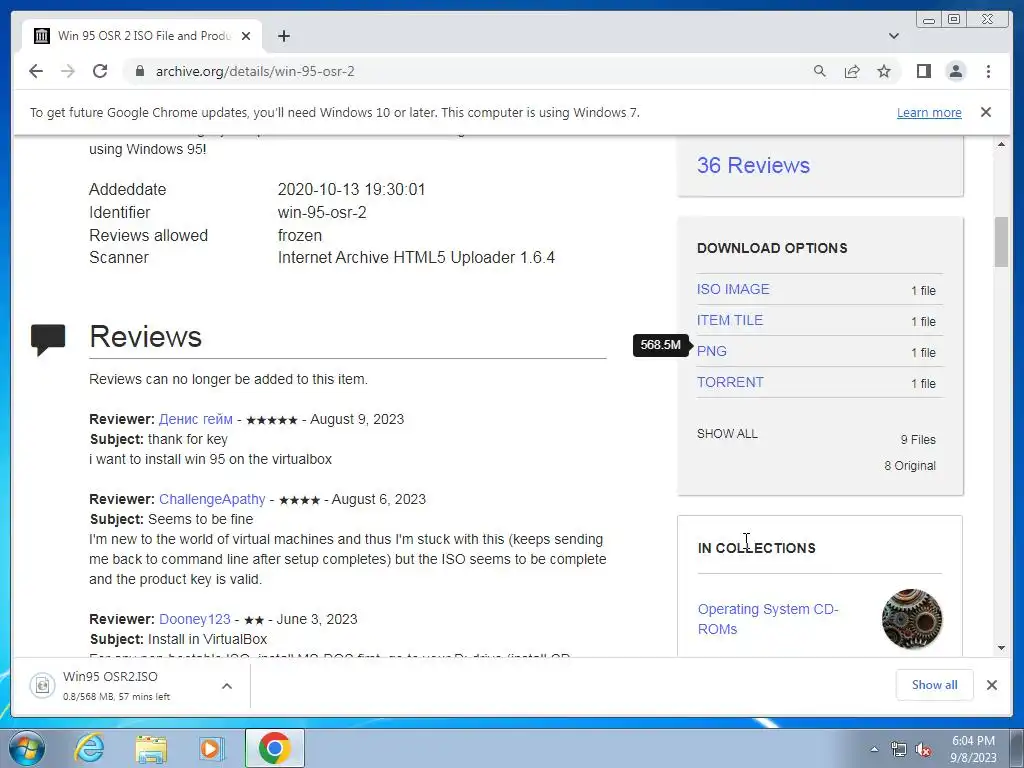
Task: Show hidden system tray icons
Action: coord(874,749)
